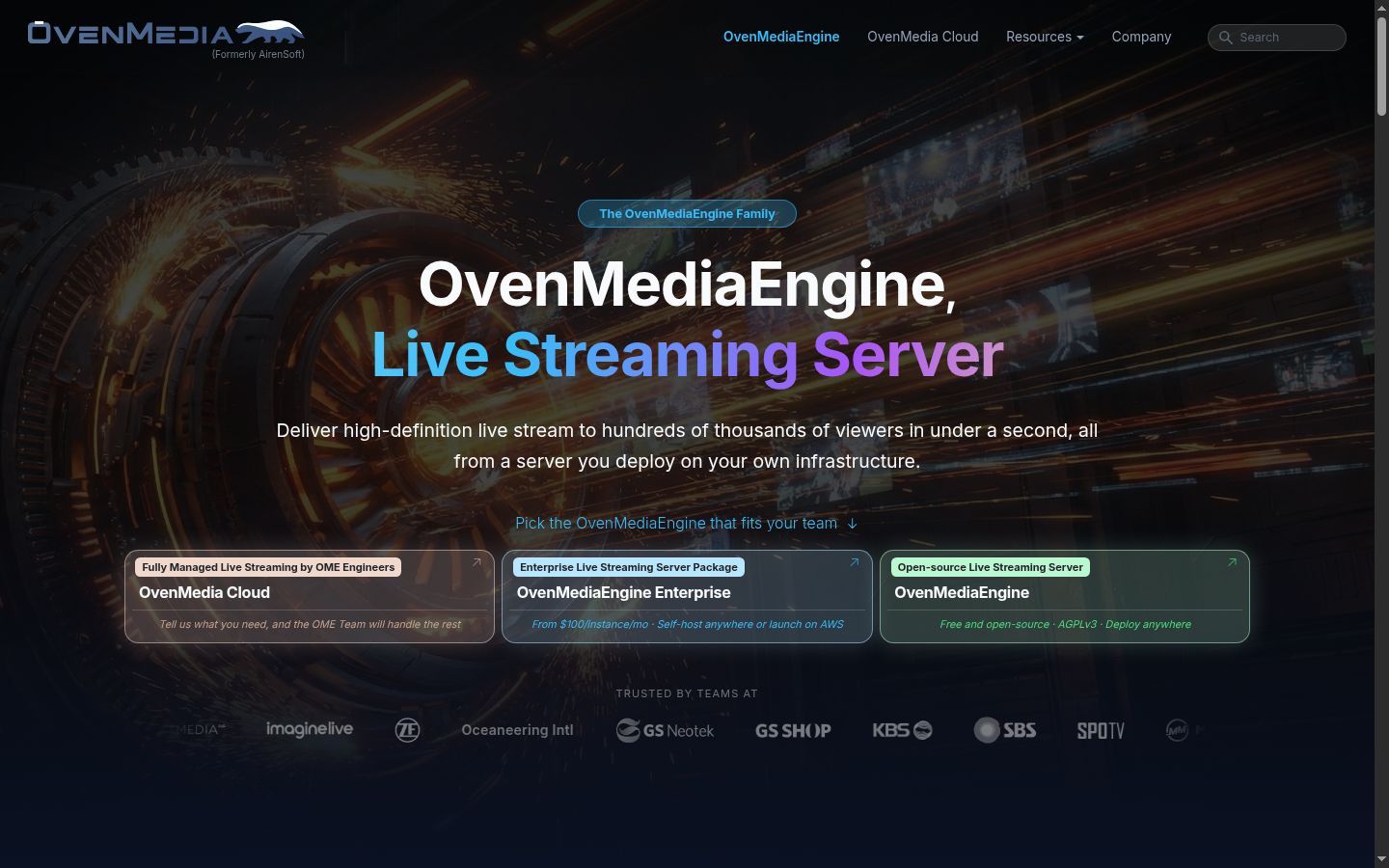Click the GS Neotek logo
1389x868 pixels.
coord(666,730)
